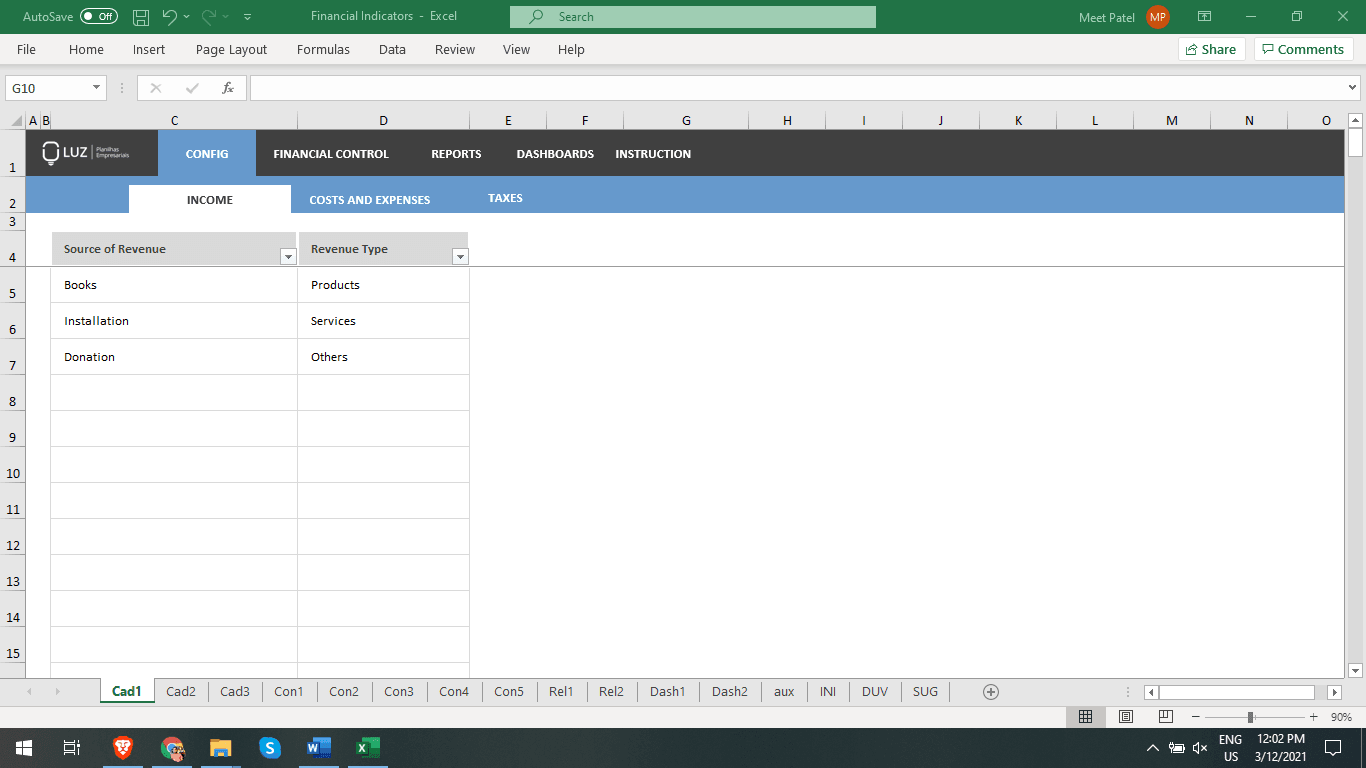Open the Source of Revenue filter dropdown
This screenshot has width=1366, height=768.
coord(288,256)
